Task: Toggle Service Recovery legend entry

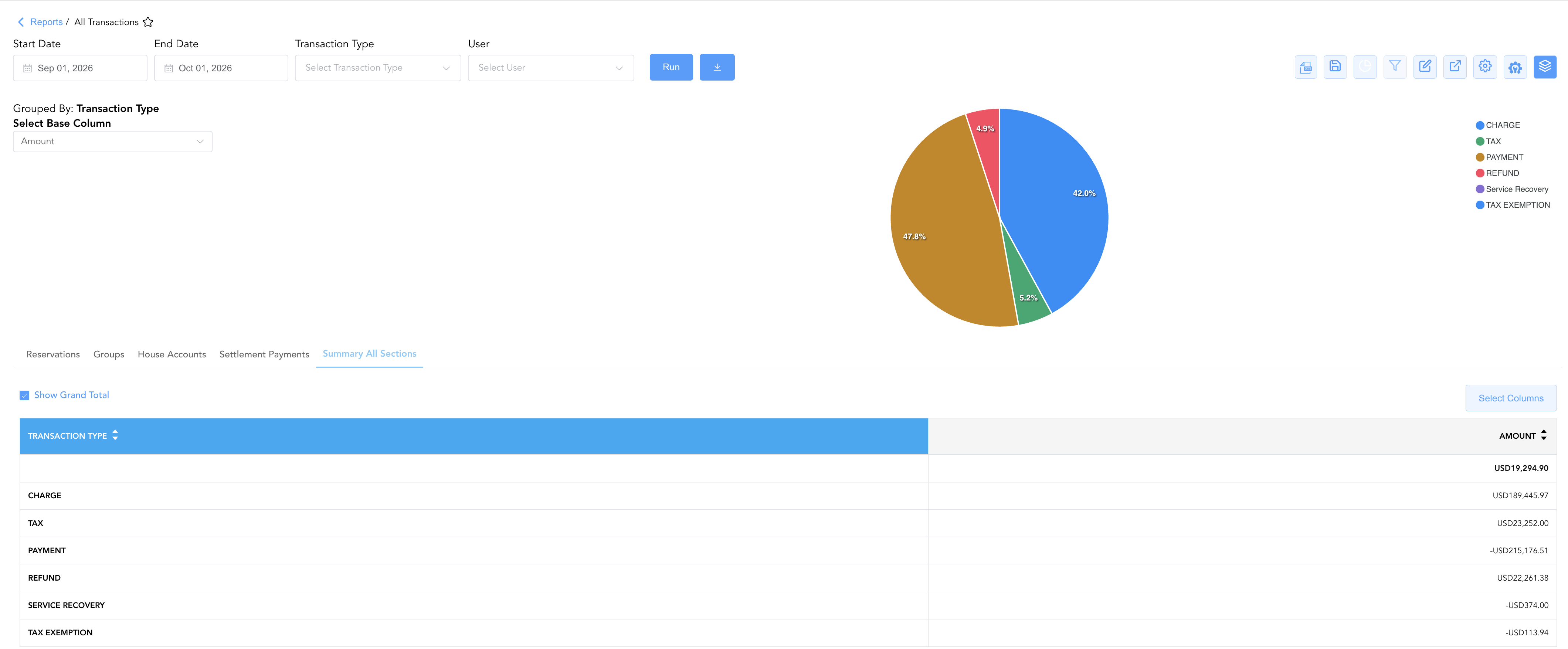Action: pos(1512,189)
